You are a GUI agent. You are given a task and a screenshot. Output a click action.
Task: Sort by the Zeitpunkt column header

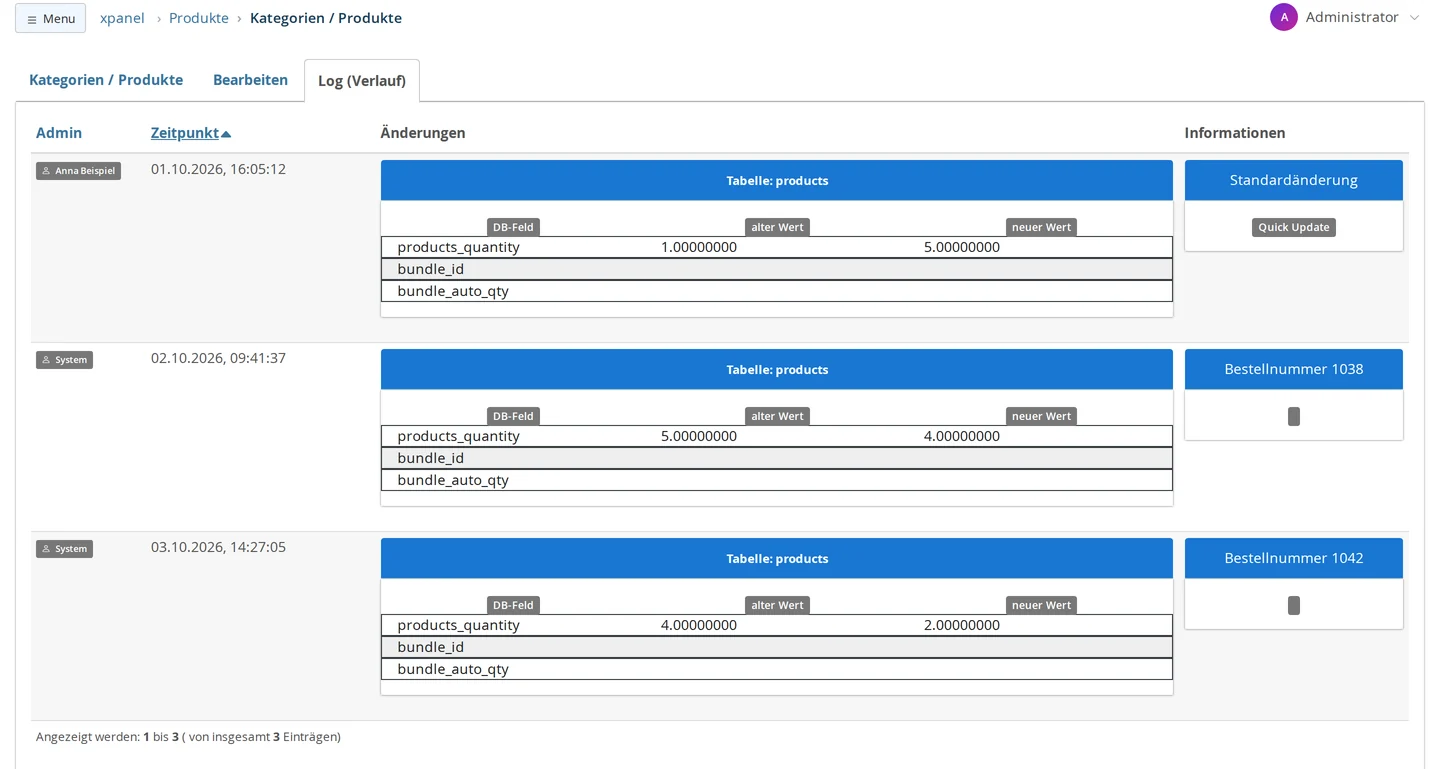click(185, 133)
